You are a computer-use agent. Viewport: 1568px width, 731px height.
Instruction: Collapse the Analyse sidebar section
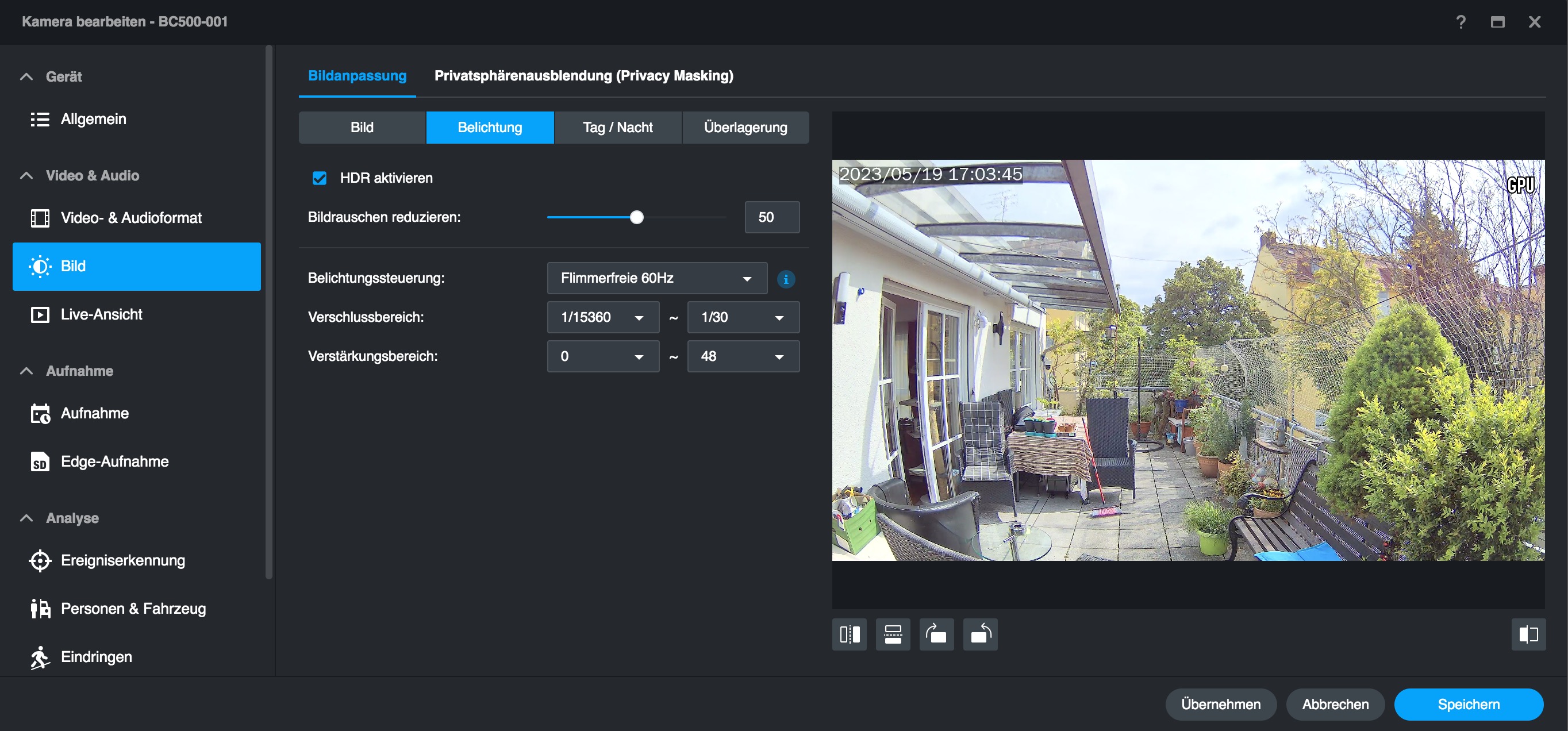point(26,518)
